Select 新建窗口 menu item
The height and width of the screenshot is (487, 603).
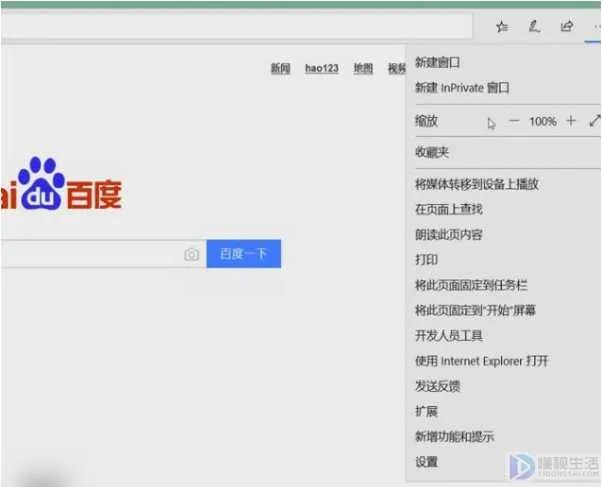point(437,62)
